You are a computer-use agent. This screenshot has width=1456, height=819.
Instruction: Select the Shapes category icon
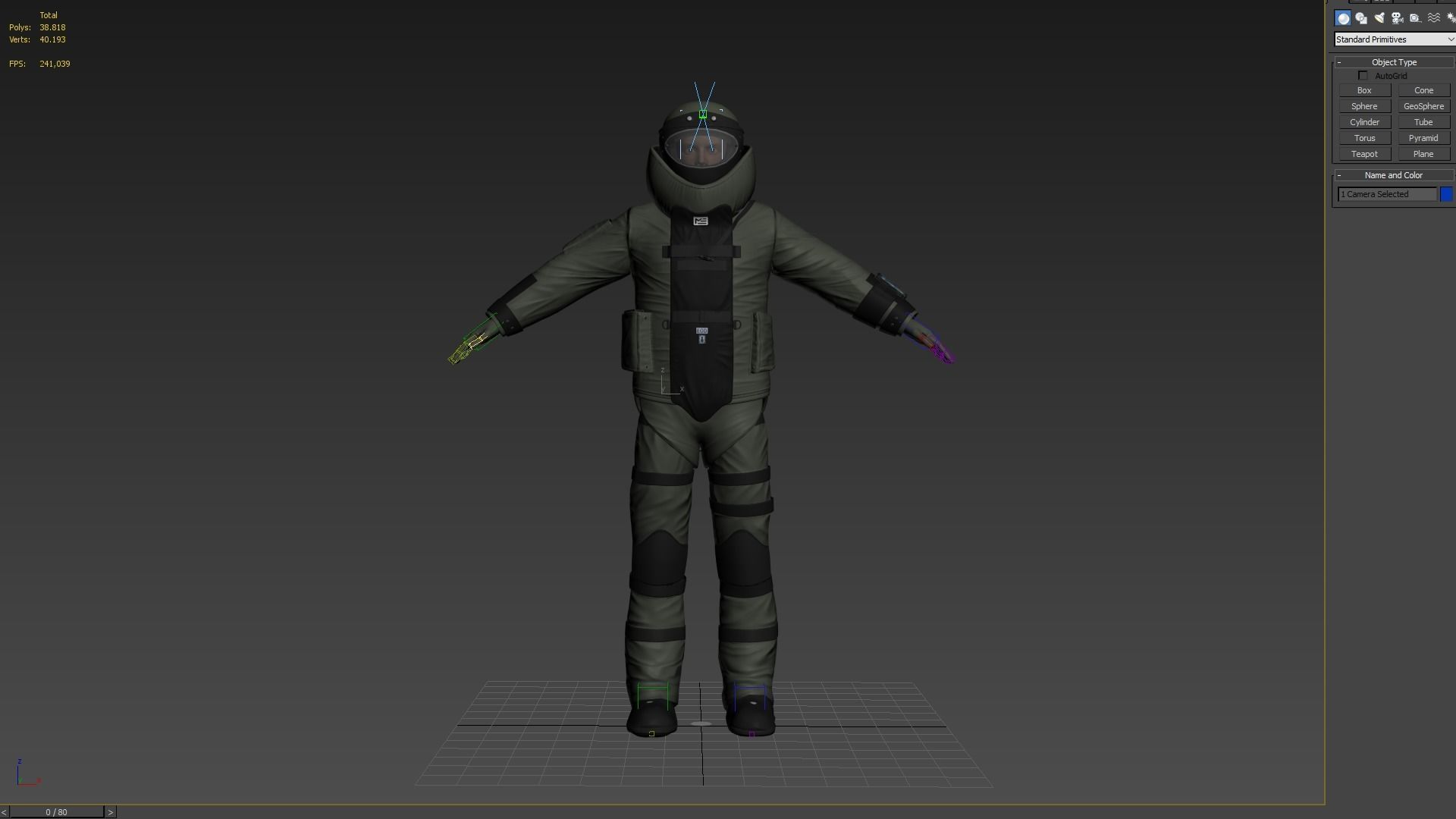click(1361, 18)
